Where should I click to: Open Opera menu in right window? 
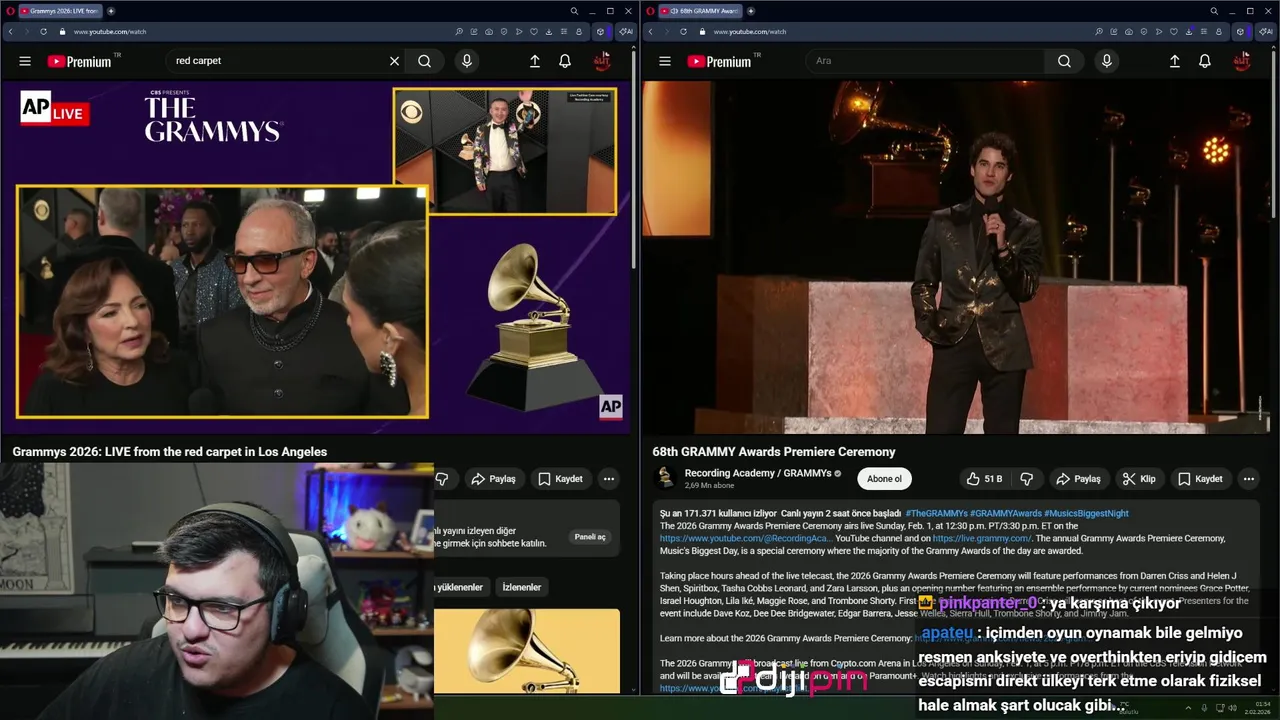coord(650,11)
